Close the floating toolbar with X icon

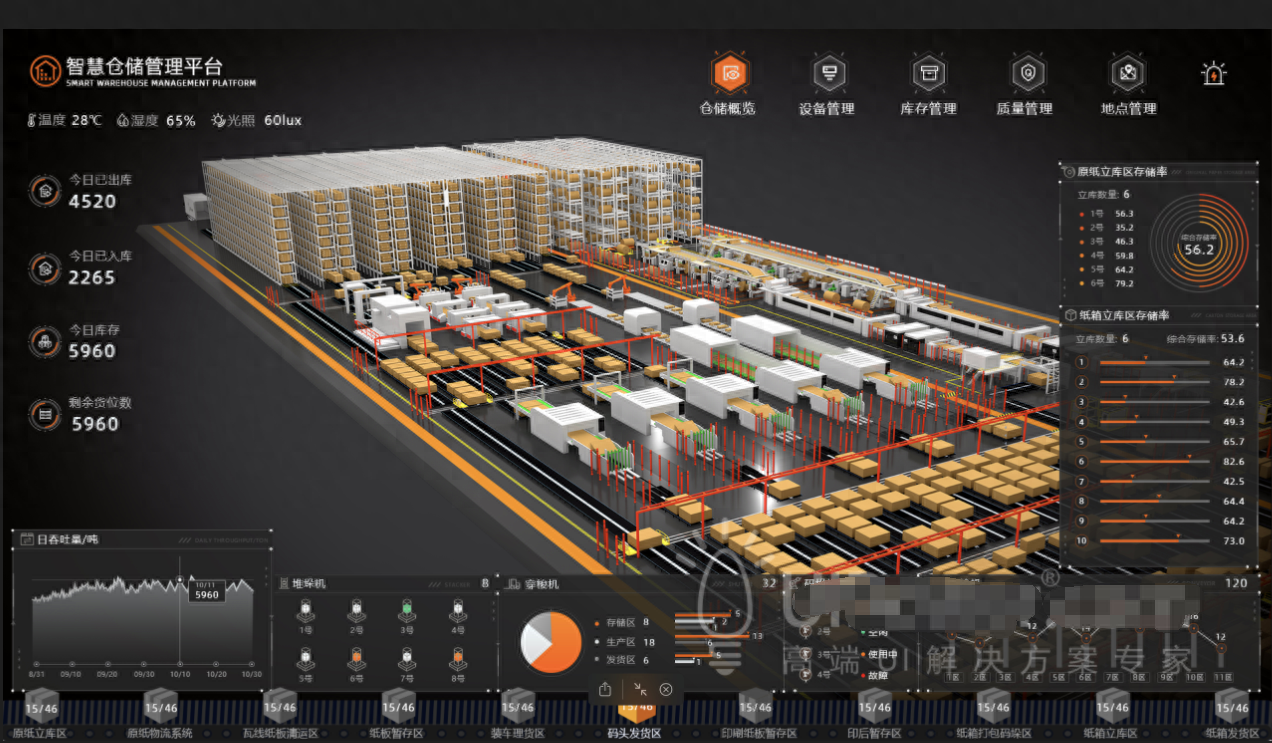666,689
